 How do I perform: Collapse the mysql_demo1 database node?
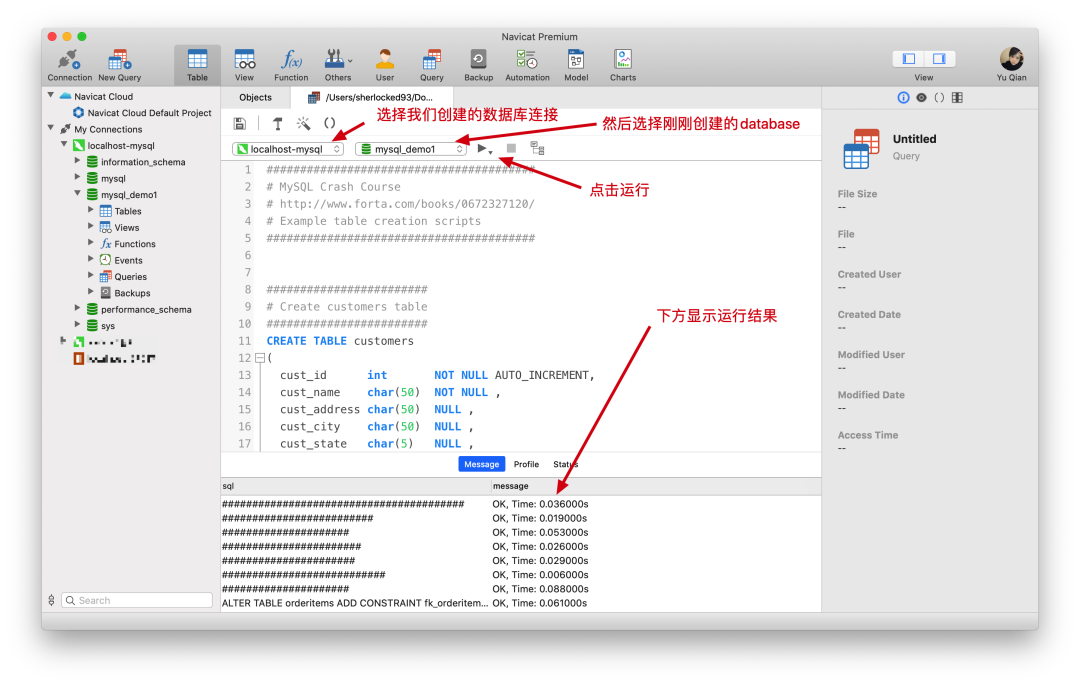77,193
